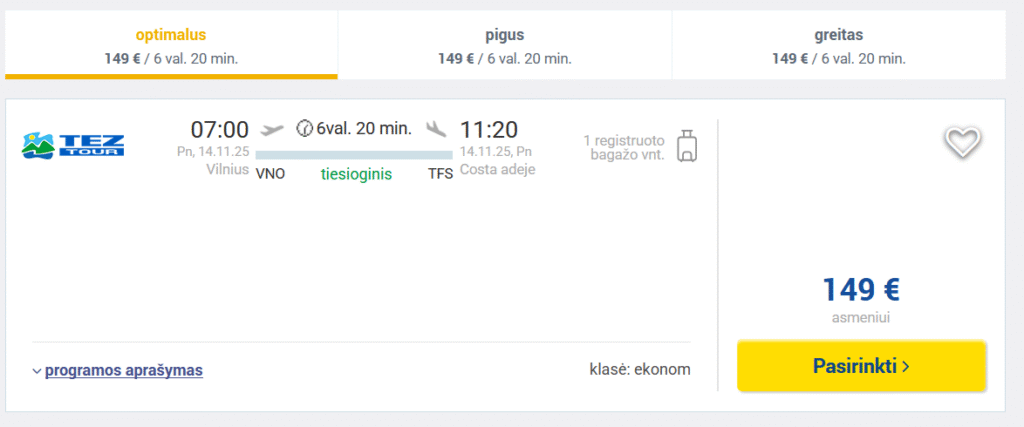The height and width of the screenshot is (427, 1024).
Task: Click the TFS airport code
Action: 440,174
